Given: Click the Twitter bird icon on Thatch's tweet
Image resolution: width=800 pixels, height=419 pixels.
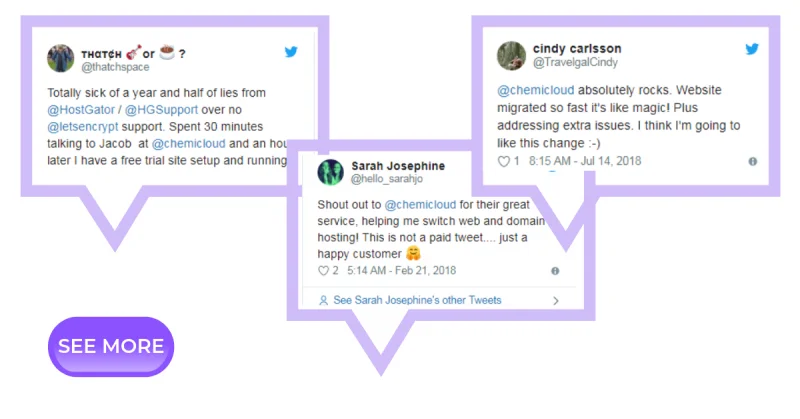Looking at the screenshot, I should (x=292, y=52).
